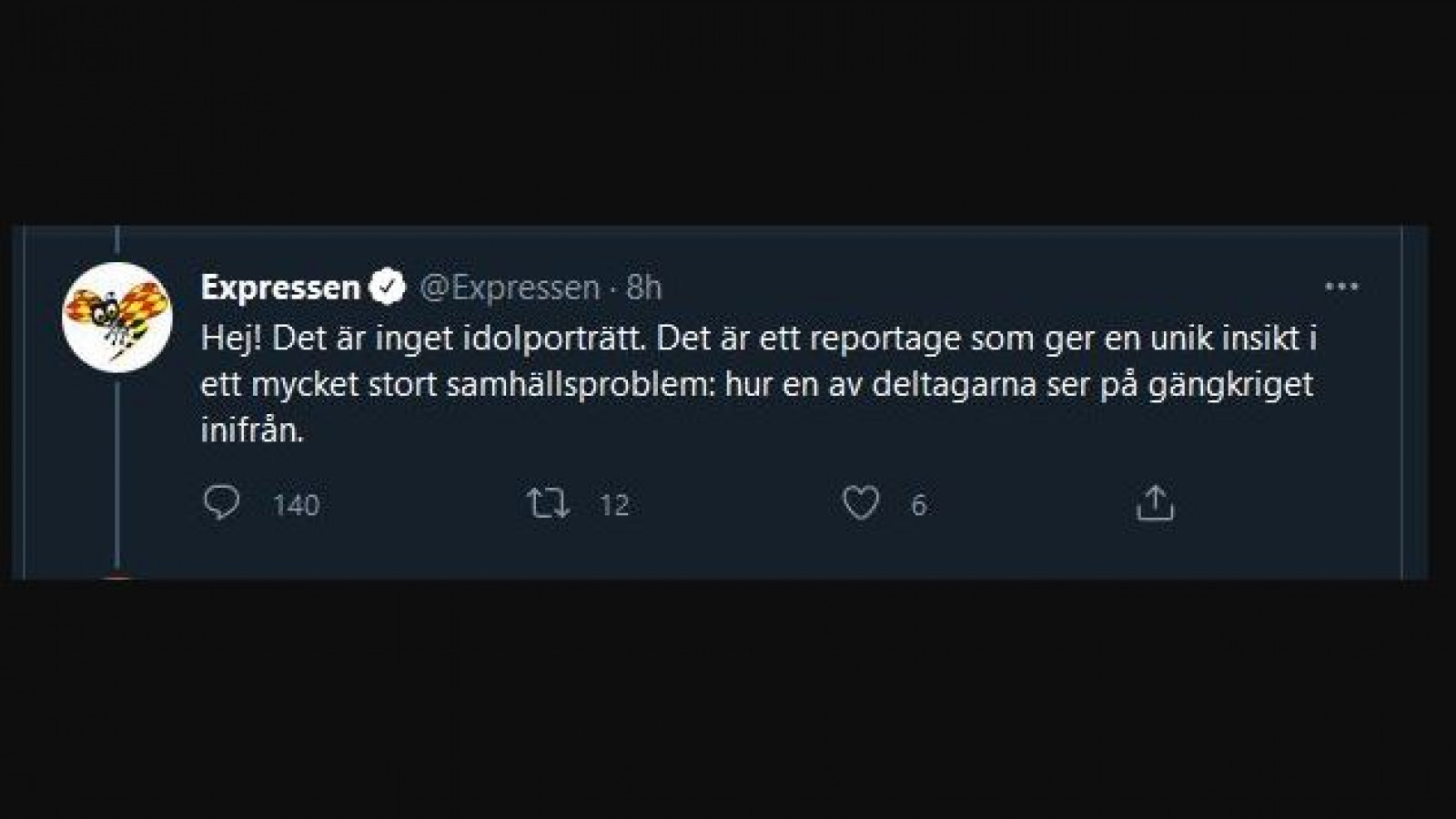The width and height of the screenshot is (1456, 819).
Task: Click the Expressen display name
Action: pyautogui.click(x=281, y=288)
